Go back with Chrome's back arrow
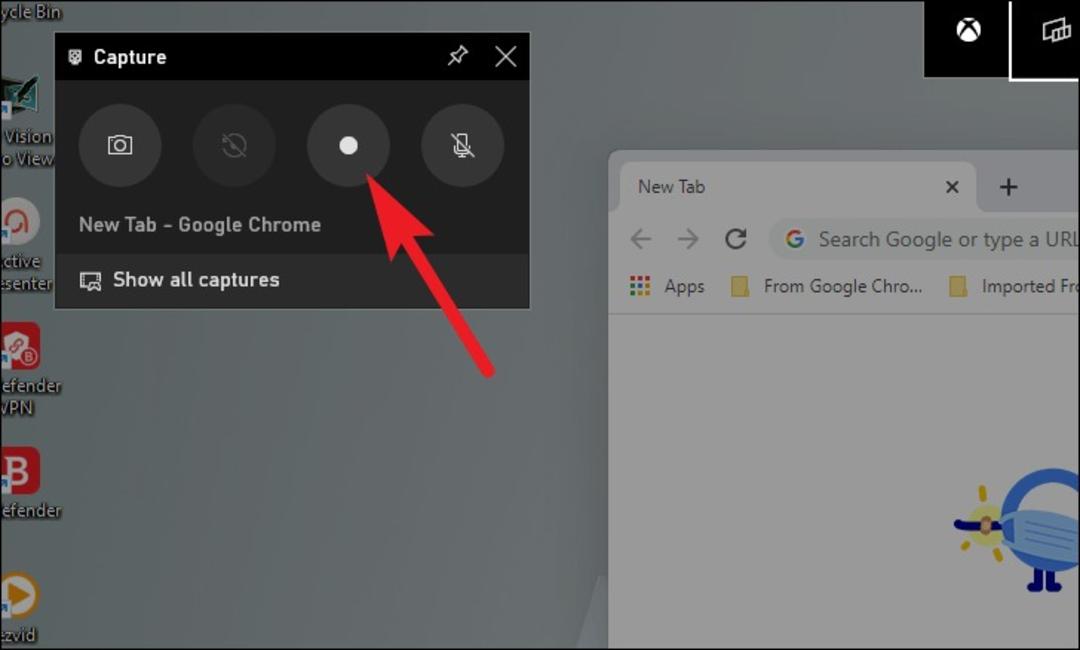 coord(641,240)
